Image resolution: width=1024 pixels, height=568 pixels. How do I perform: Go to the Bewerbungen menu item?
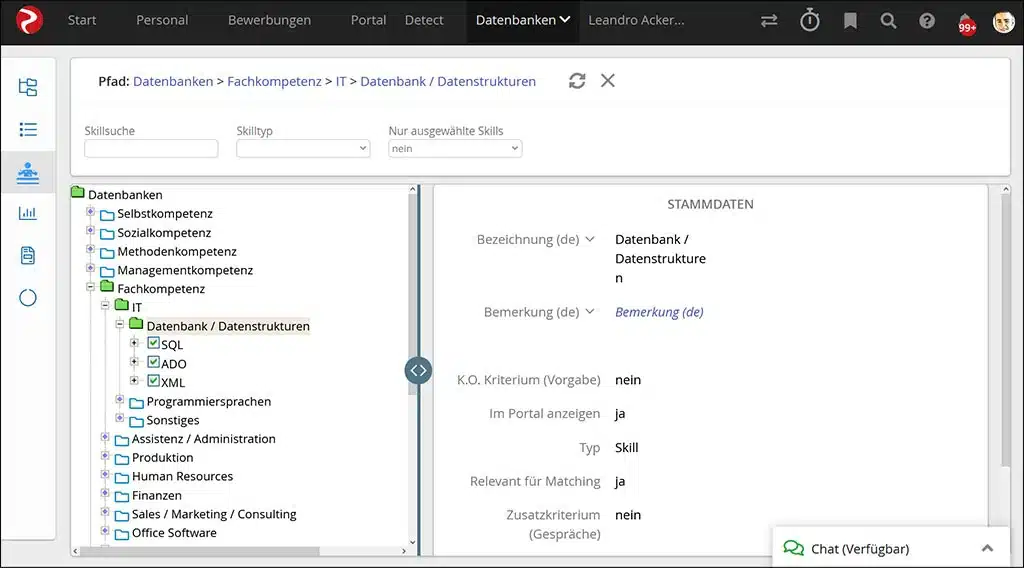269,20
